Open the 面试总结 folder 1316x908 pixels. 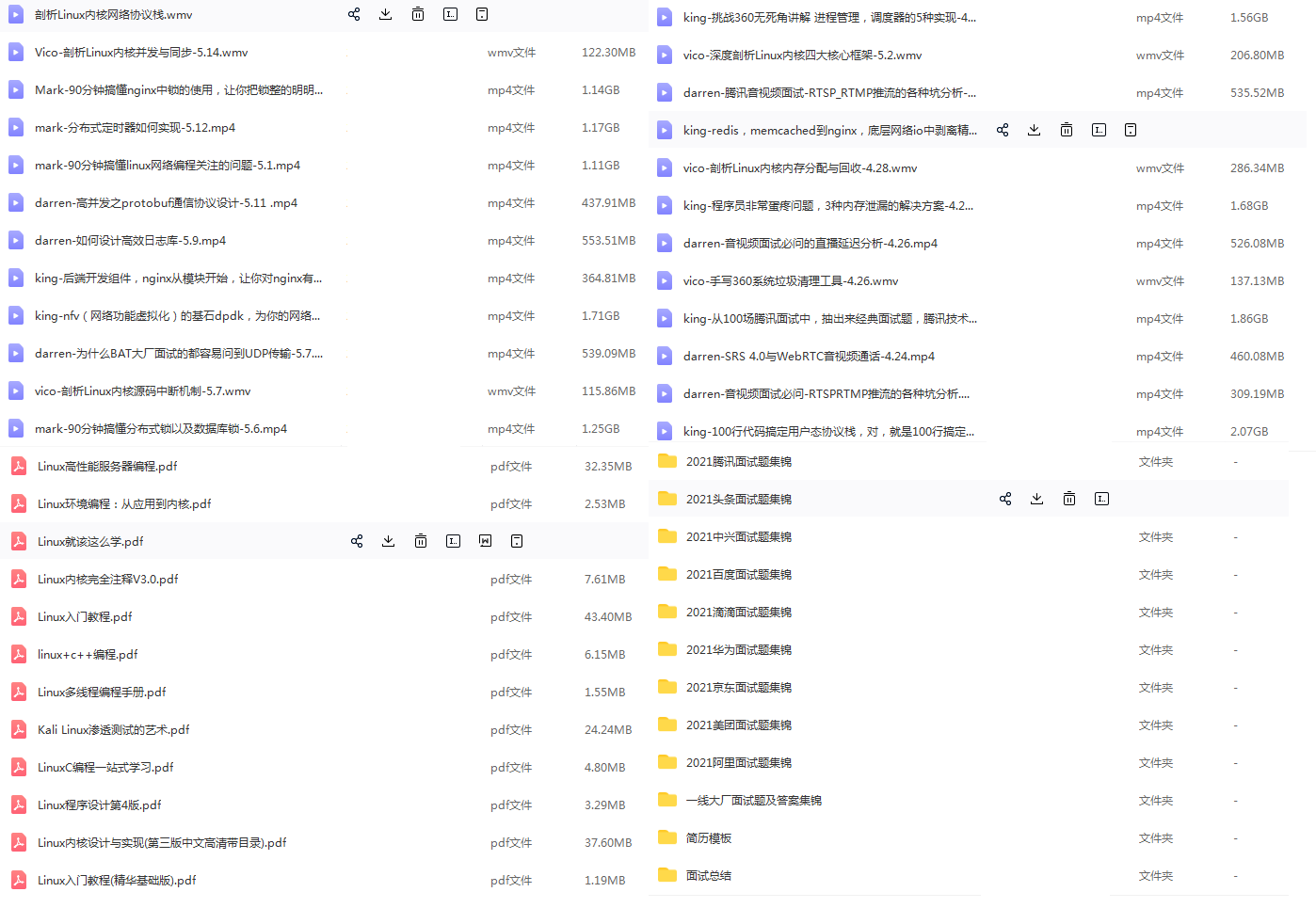tap(709, 875)
